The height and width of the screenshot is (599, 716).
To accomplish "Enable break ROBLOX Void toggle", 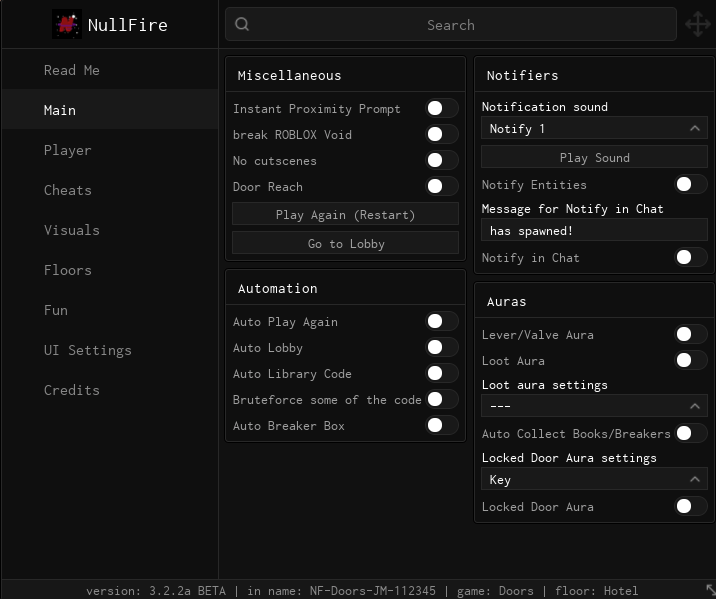I will click(x=442, y=134).
